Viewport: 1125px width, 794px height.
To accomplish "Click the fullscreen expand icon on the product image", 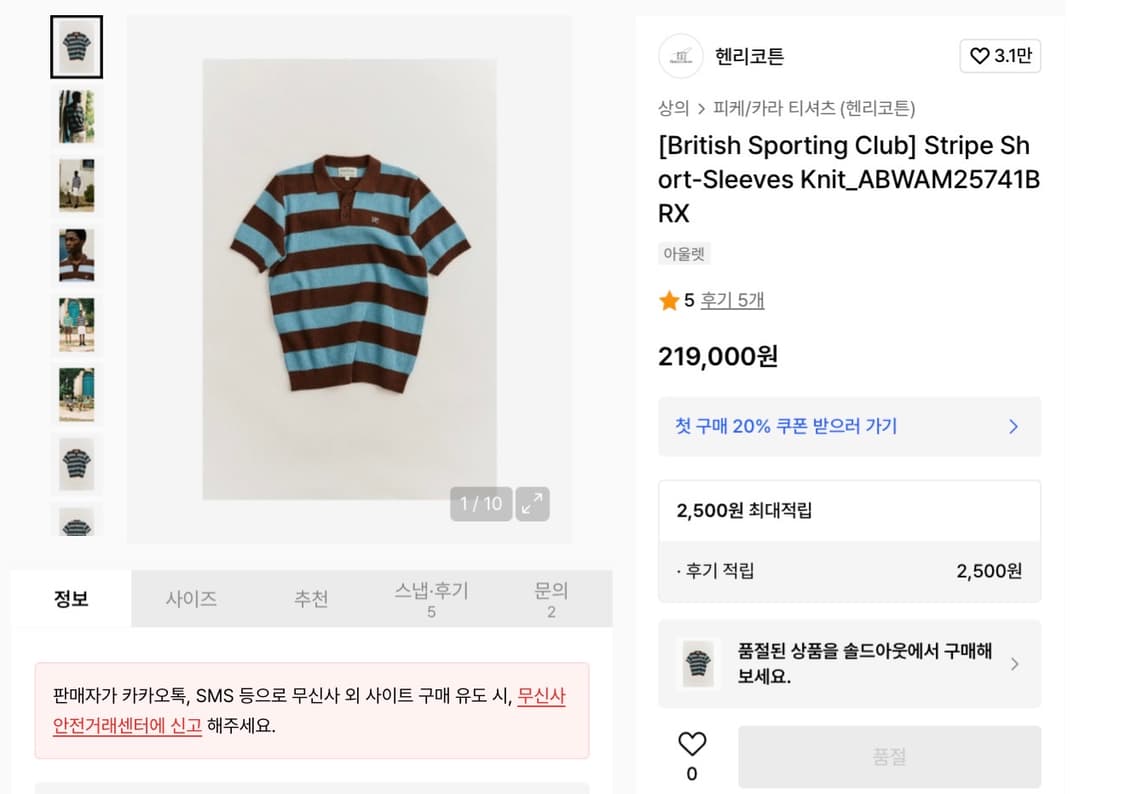I will (x=532, y=504).
